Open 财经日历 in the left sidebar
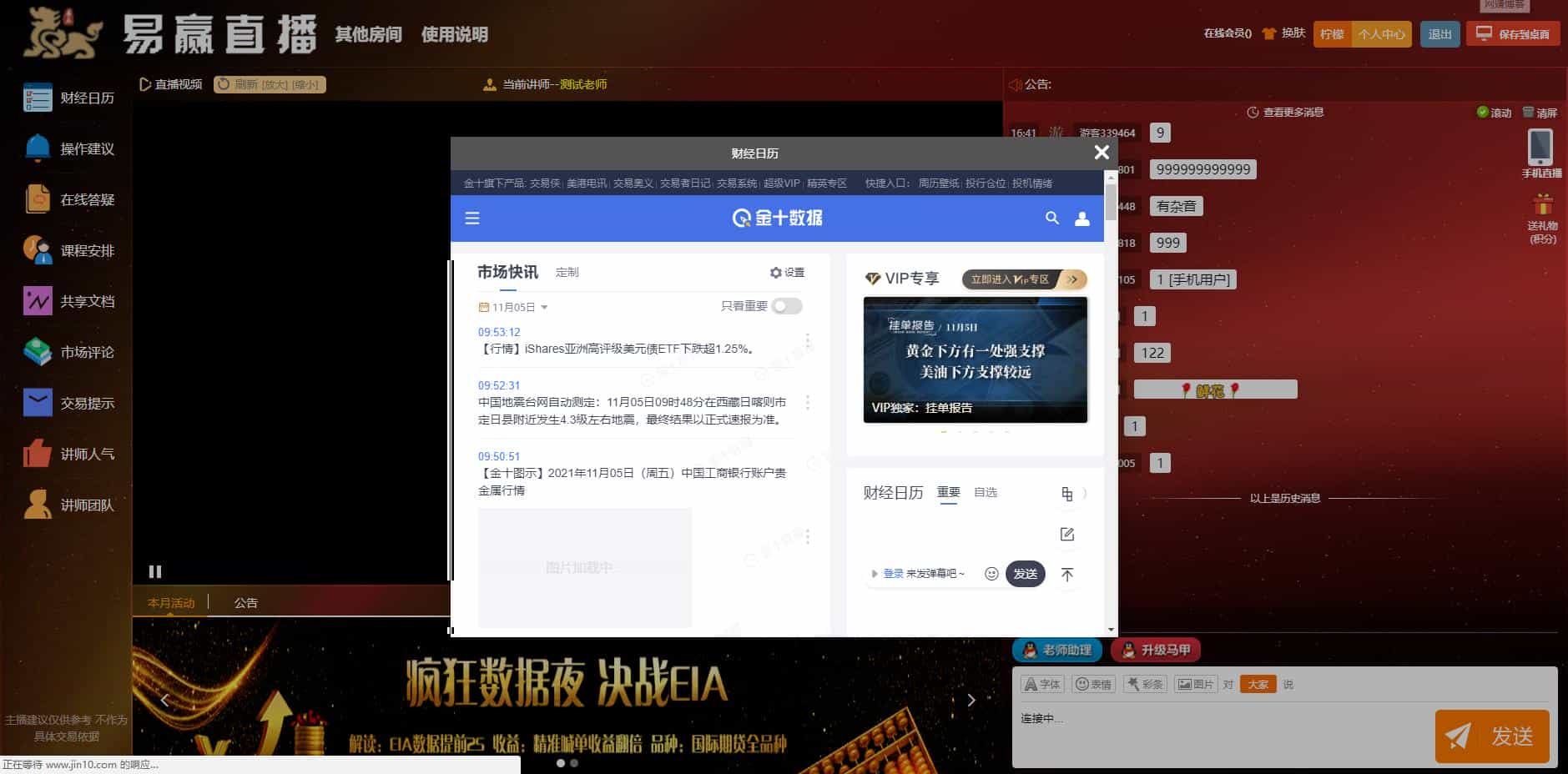The height and width of the screenshot is (774, 1568). [68, 98]
